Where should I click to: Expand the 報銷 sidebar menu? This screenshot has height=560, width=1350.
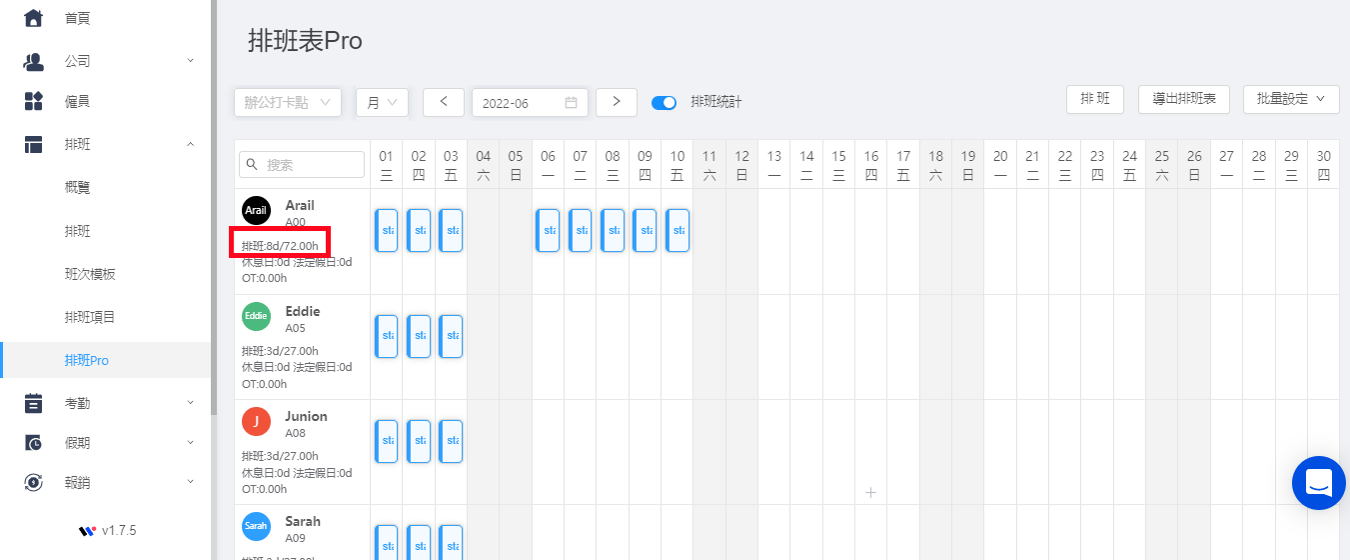coord(190,482)
